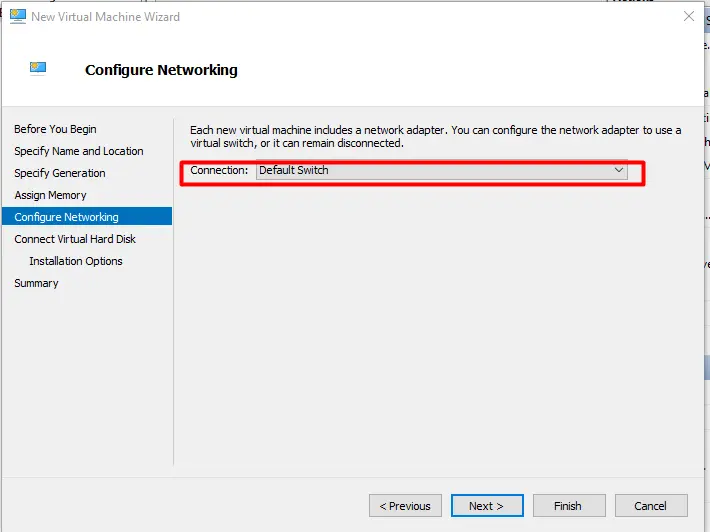Open the Specify Generation step
Screen dimensions: 710x532
(60, 173)
